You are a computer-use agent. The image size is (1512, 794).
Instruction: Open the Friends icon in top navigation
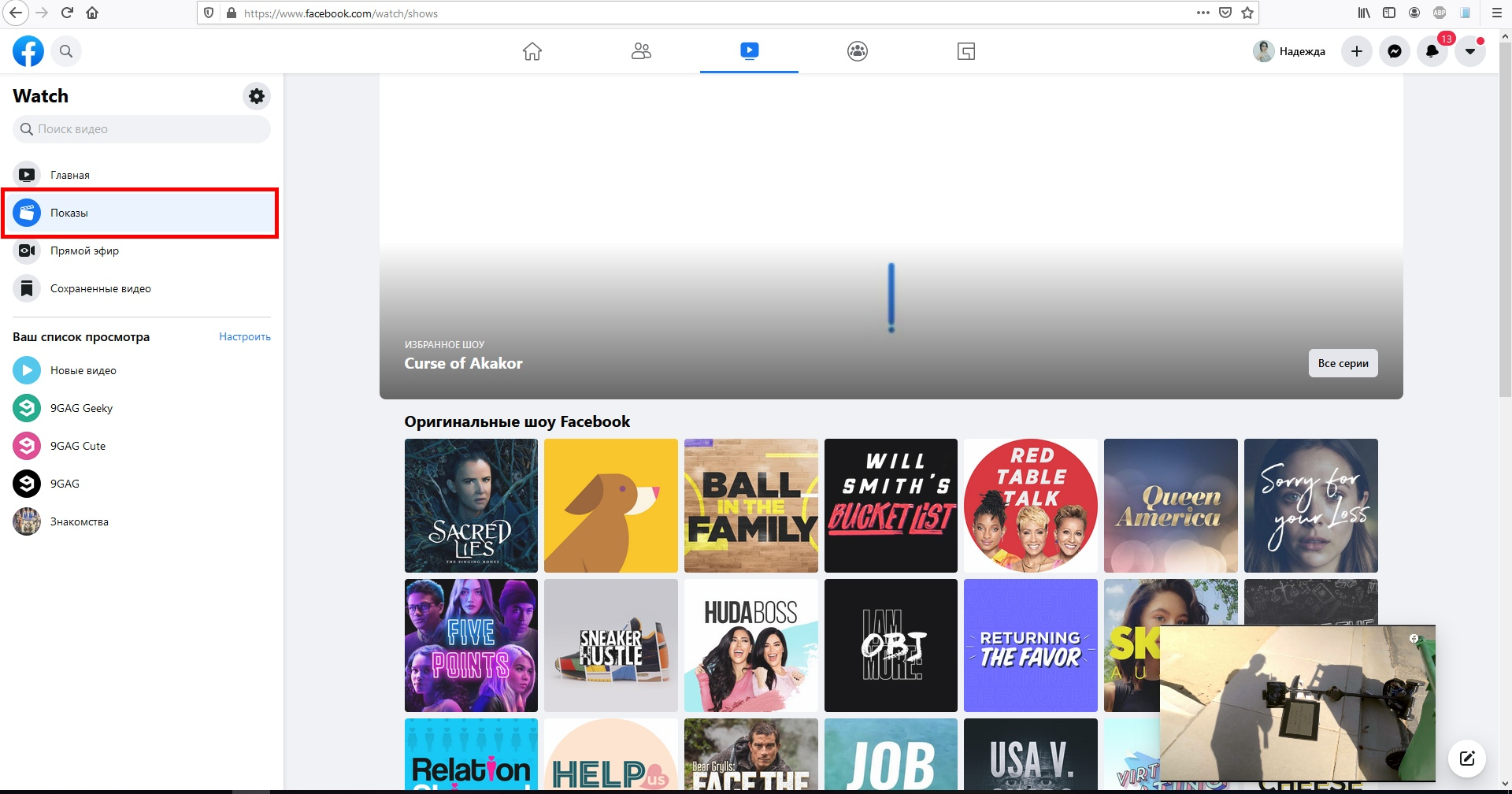[641, 51]
